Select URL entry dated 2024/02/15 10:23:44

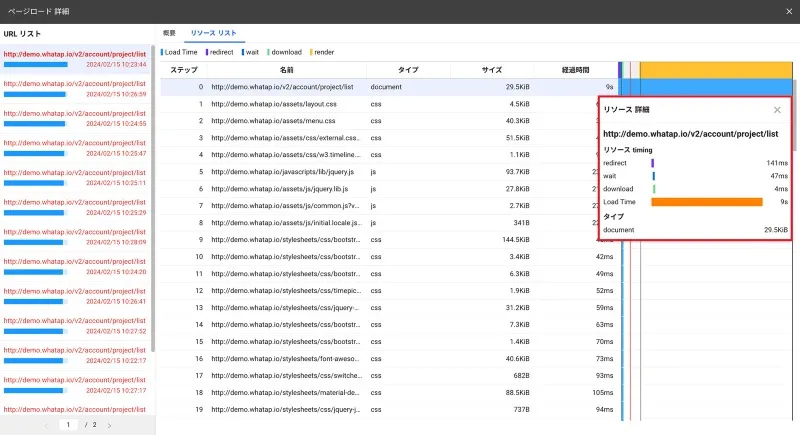[x=75, y=59]
